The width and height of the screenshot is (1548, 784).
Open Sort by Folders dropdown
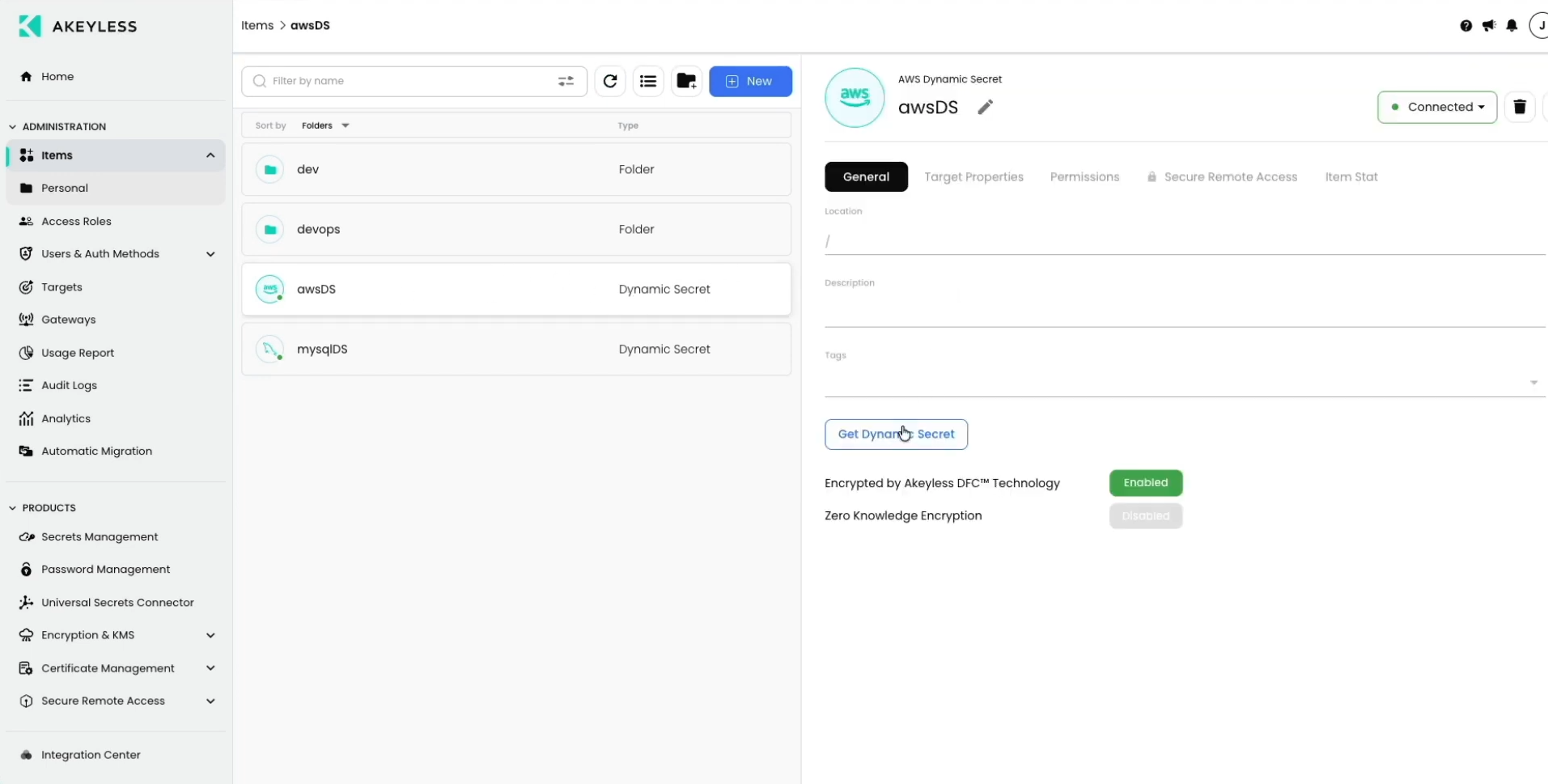coord(325,125)
